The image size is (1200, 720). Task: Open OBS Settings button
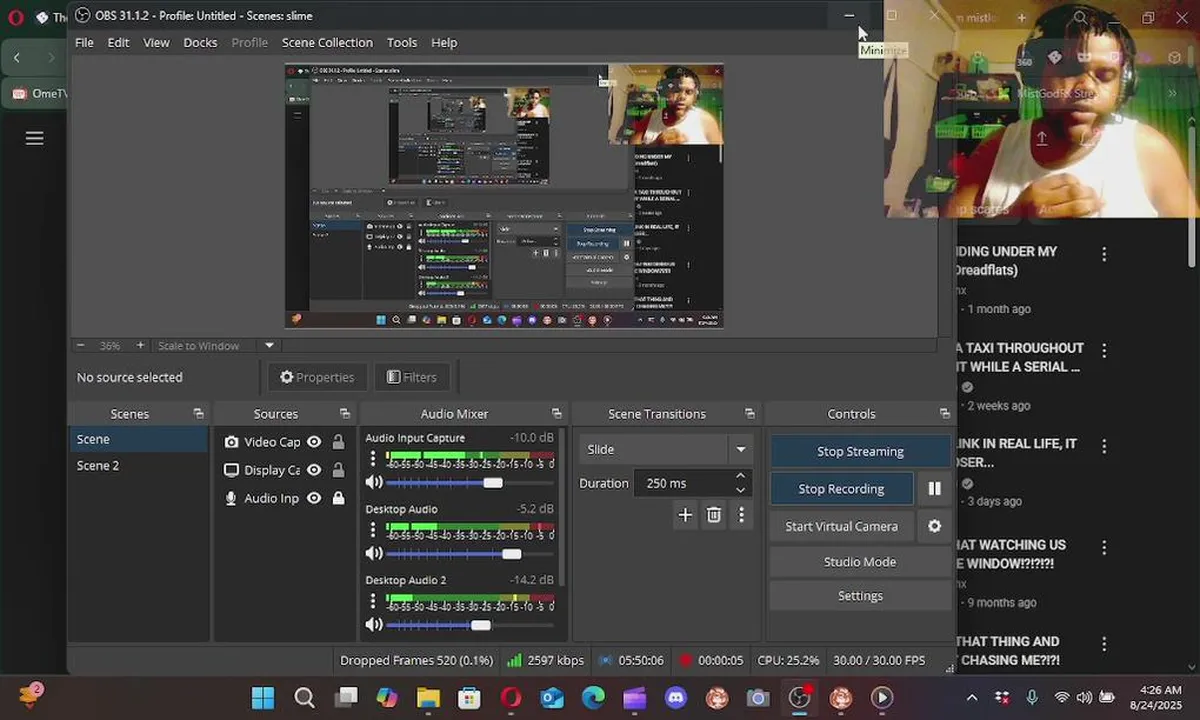click(860, 596)
